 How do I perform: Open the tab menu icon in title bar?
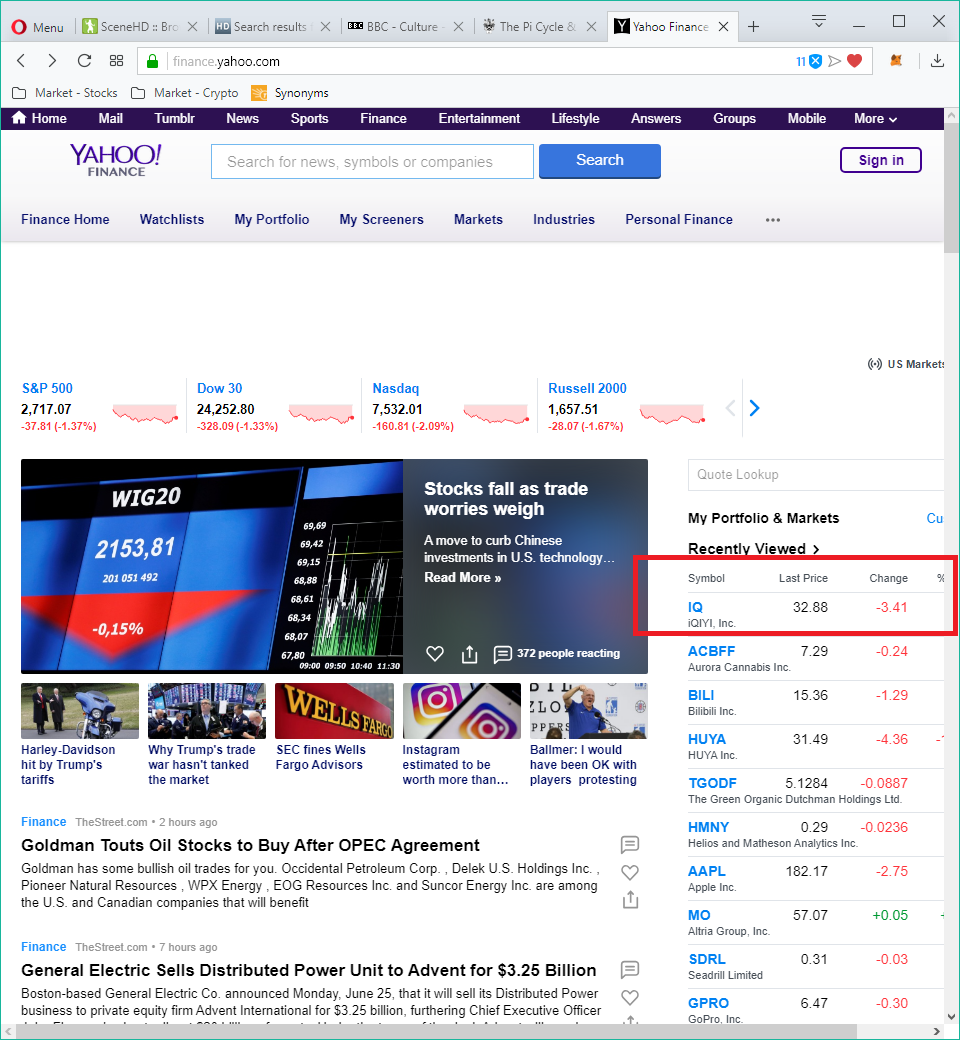819,21
